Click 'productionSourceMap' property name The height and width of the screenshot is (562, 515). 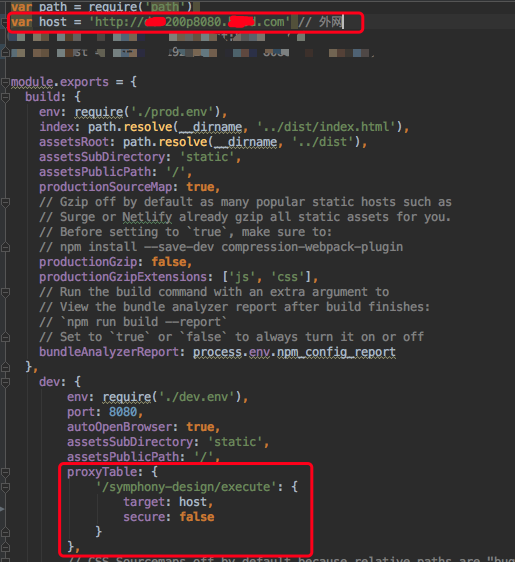[106, 187]
